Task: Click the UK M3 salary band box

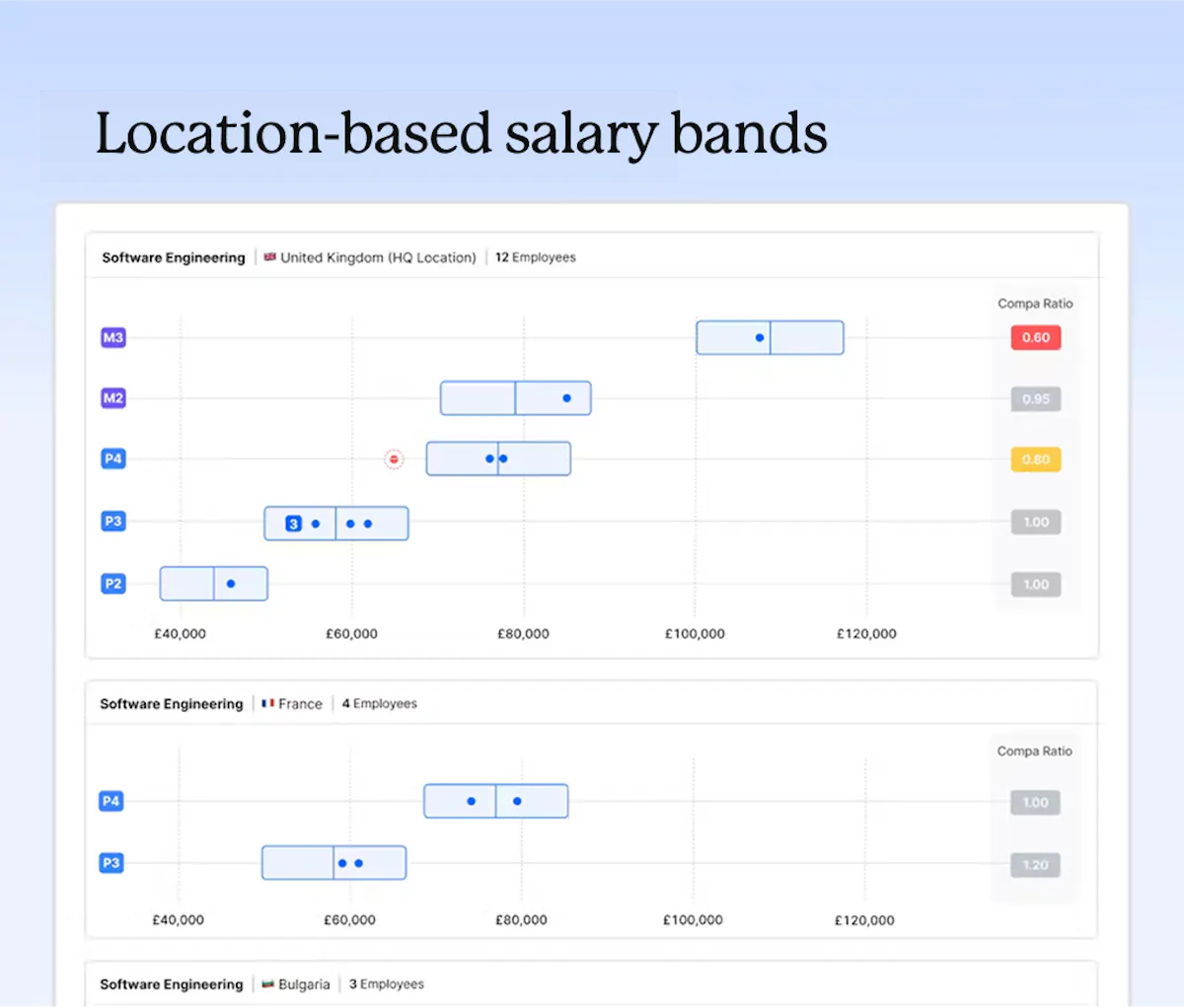Action: [x=770, y=337]
